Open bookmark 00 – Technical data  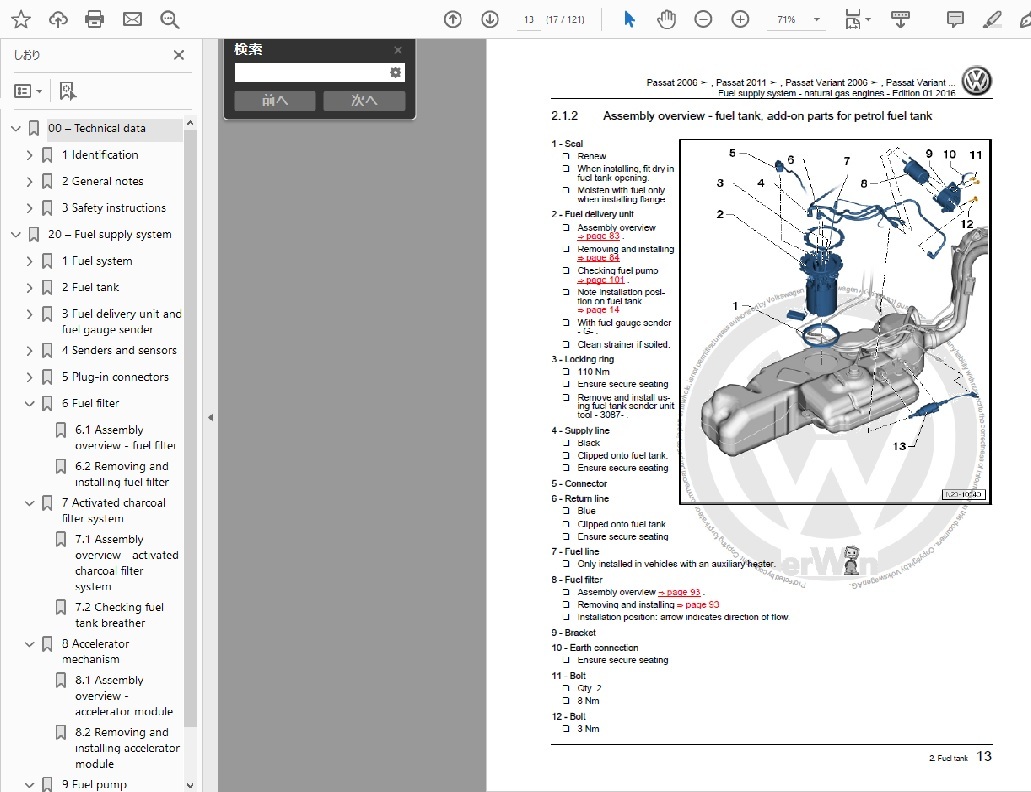(x=97, y=129)
